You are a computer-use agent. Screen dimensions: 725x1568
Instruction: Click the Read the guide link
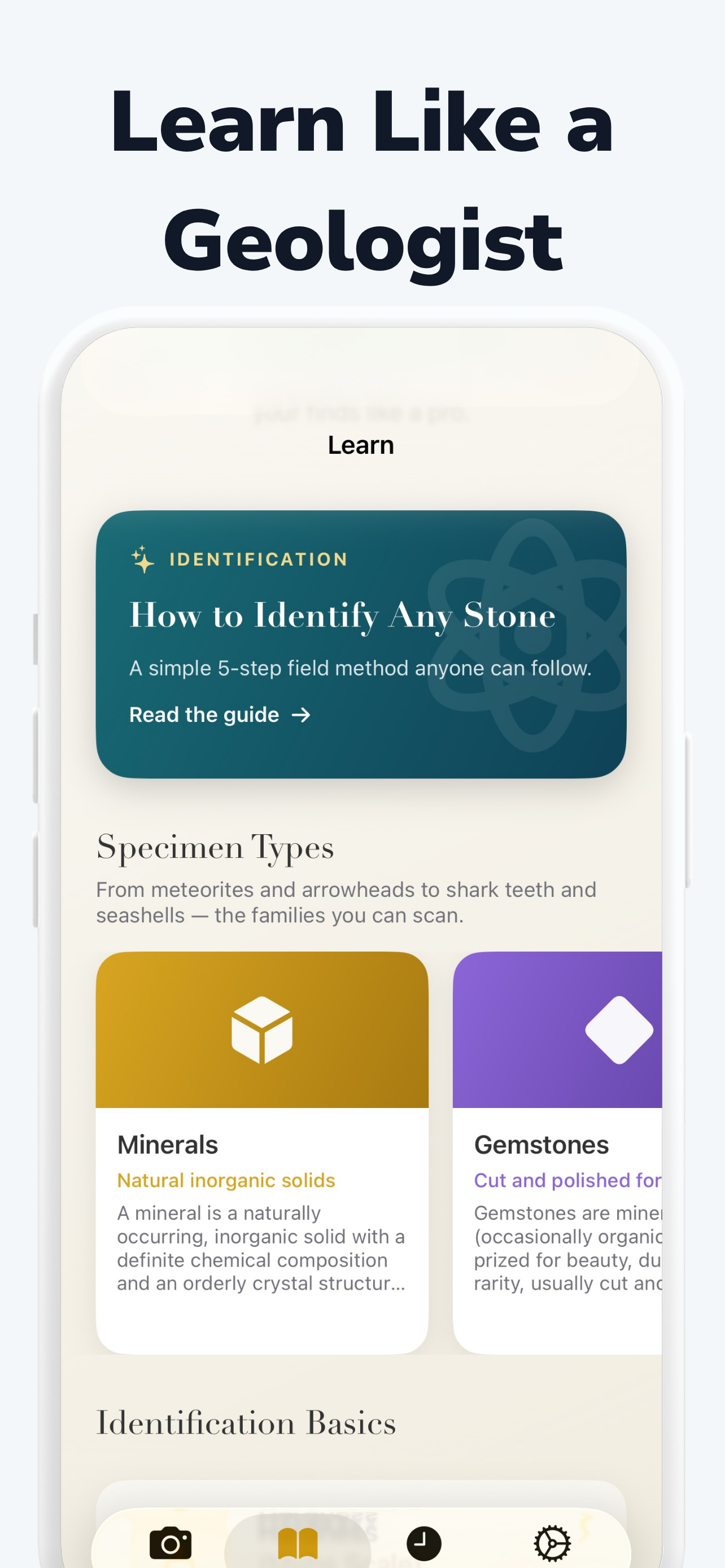(220, 715)
